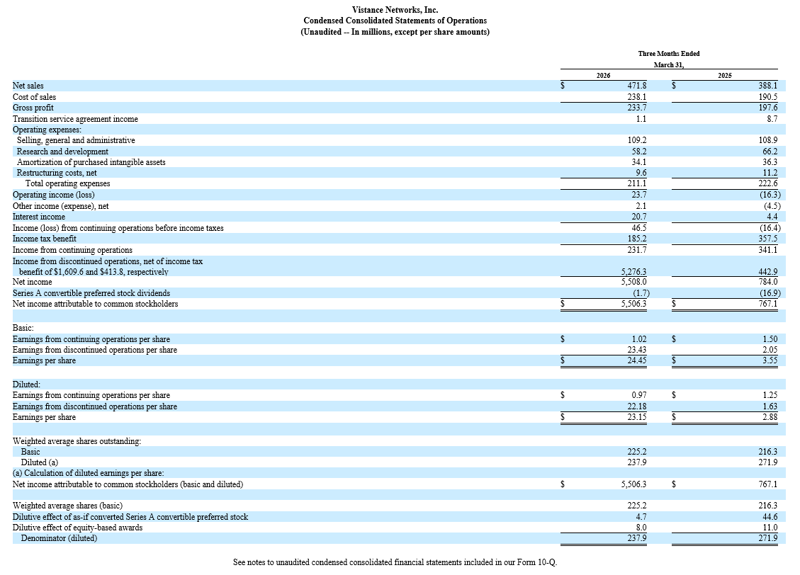Click the 'Three Months Ended' column header

(x=669, y=54)
